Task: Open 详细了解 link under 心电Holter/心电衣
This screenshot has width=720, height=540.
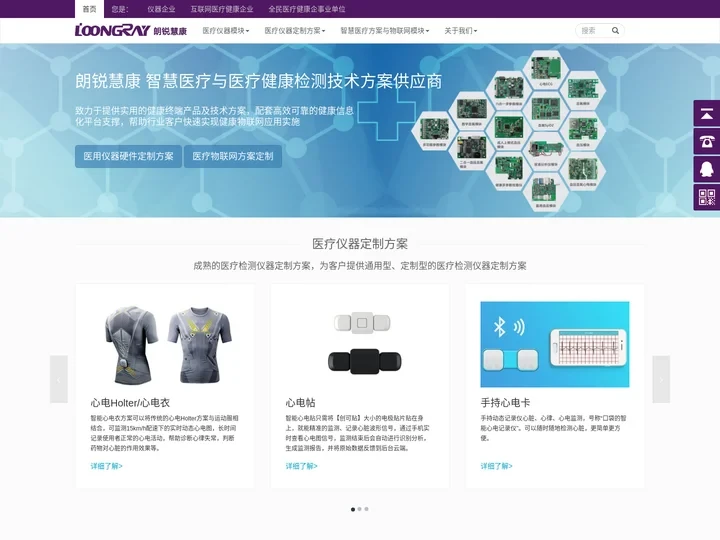Action: 107,466
